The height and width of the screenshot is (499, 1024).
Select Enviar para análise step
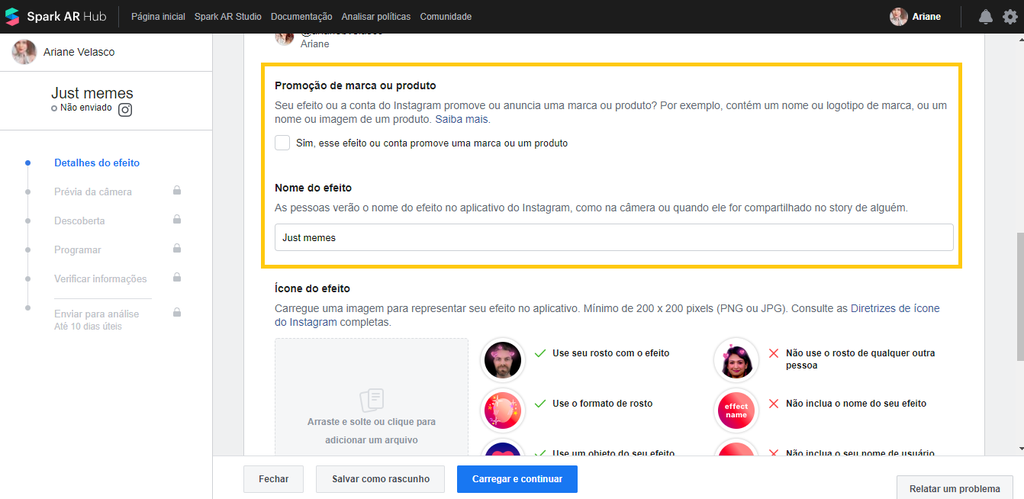(x=97, y=314)
